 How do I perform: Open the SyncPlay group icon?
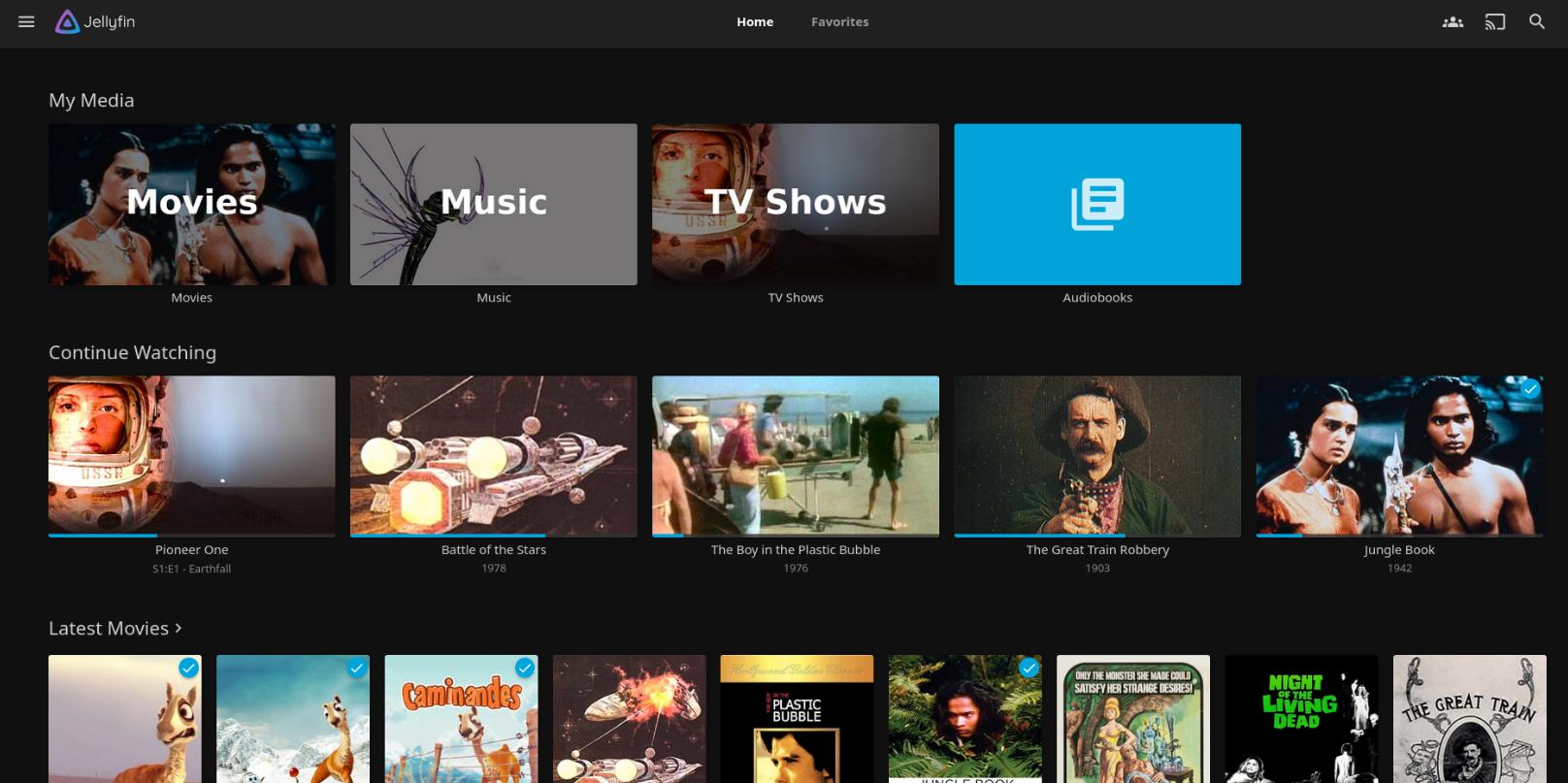click(x=1453, y=21)
